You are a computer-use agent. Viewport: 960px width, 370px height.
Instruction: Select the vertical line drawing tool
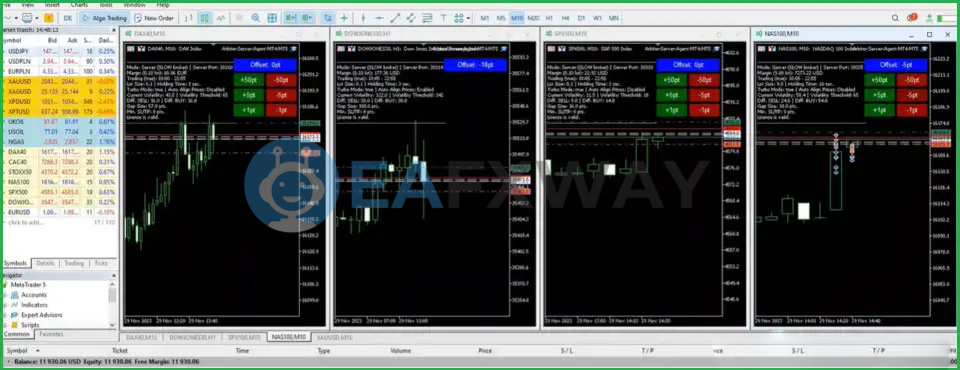pos(364,18)
